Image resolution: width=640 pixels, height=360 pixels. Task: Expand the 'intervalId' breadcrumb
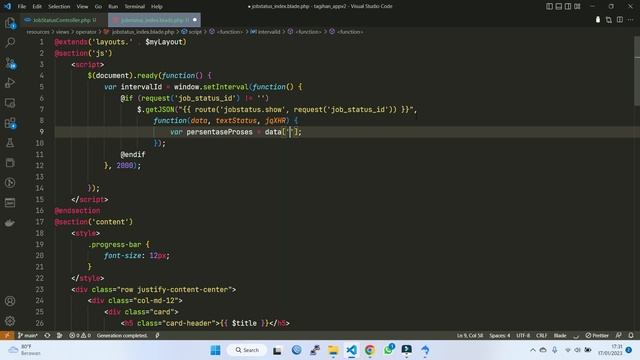pyautogui.click(x=269, y=32)
